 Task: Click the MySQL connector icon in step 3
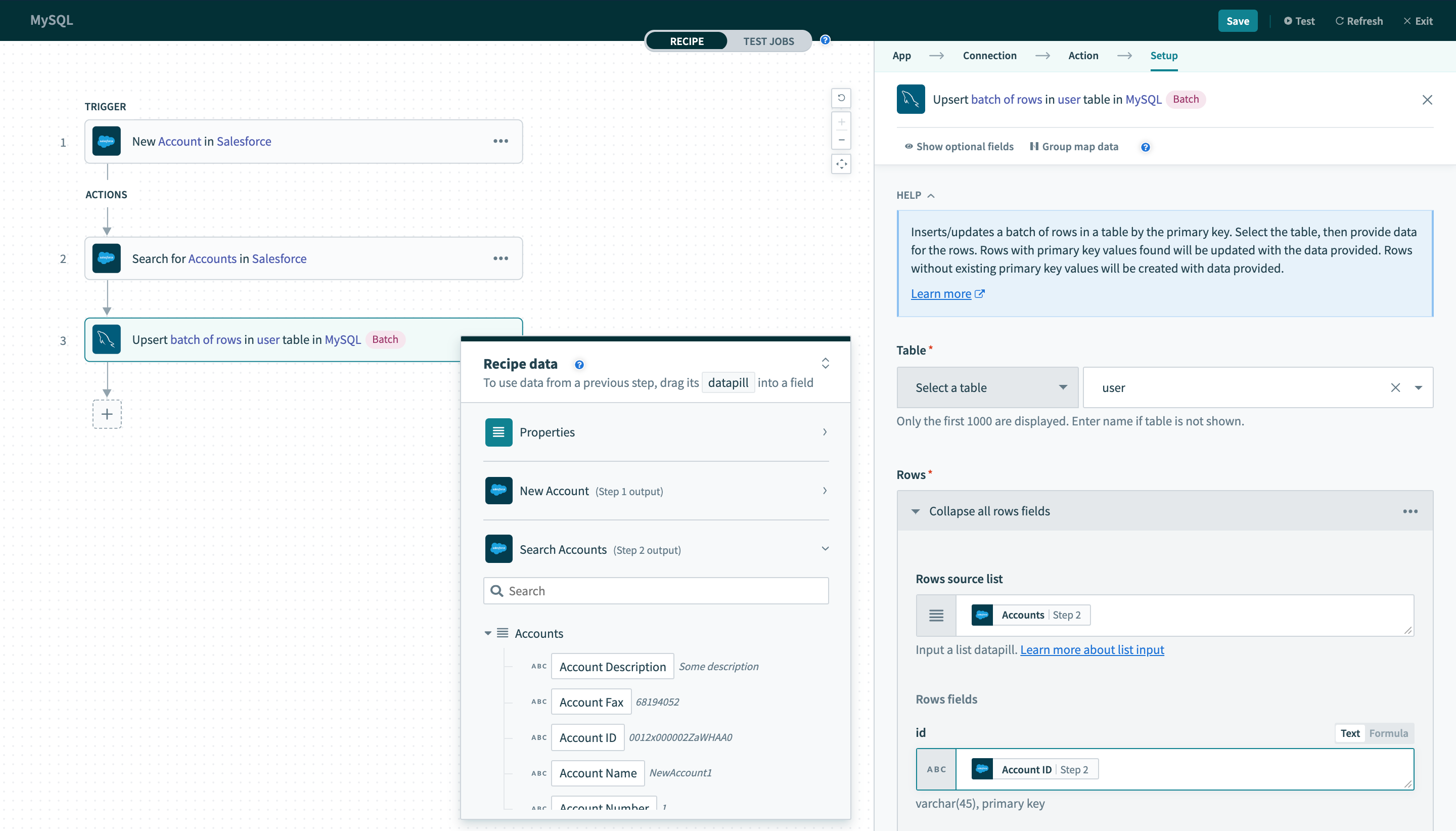(x=106, y=339)
